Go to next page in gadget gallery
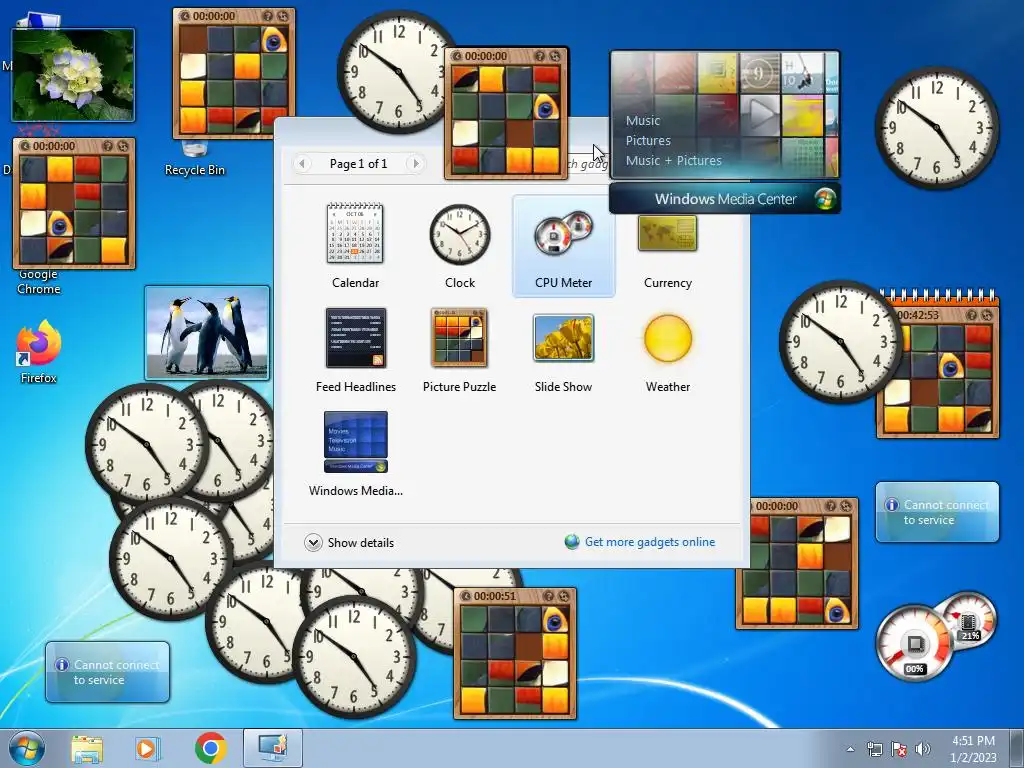This screenshot has height=768, width=1024. pyautogui.click(x=415, y=163)
